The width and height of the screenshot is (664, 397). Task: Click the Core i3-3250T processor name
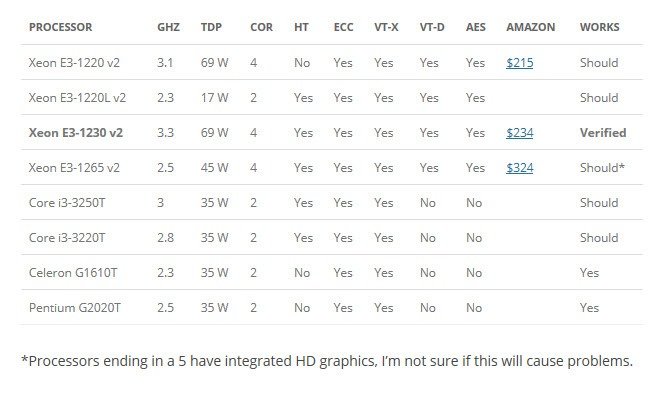[67, 203]
